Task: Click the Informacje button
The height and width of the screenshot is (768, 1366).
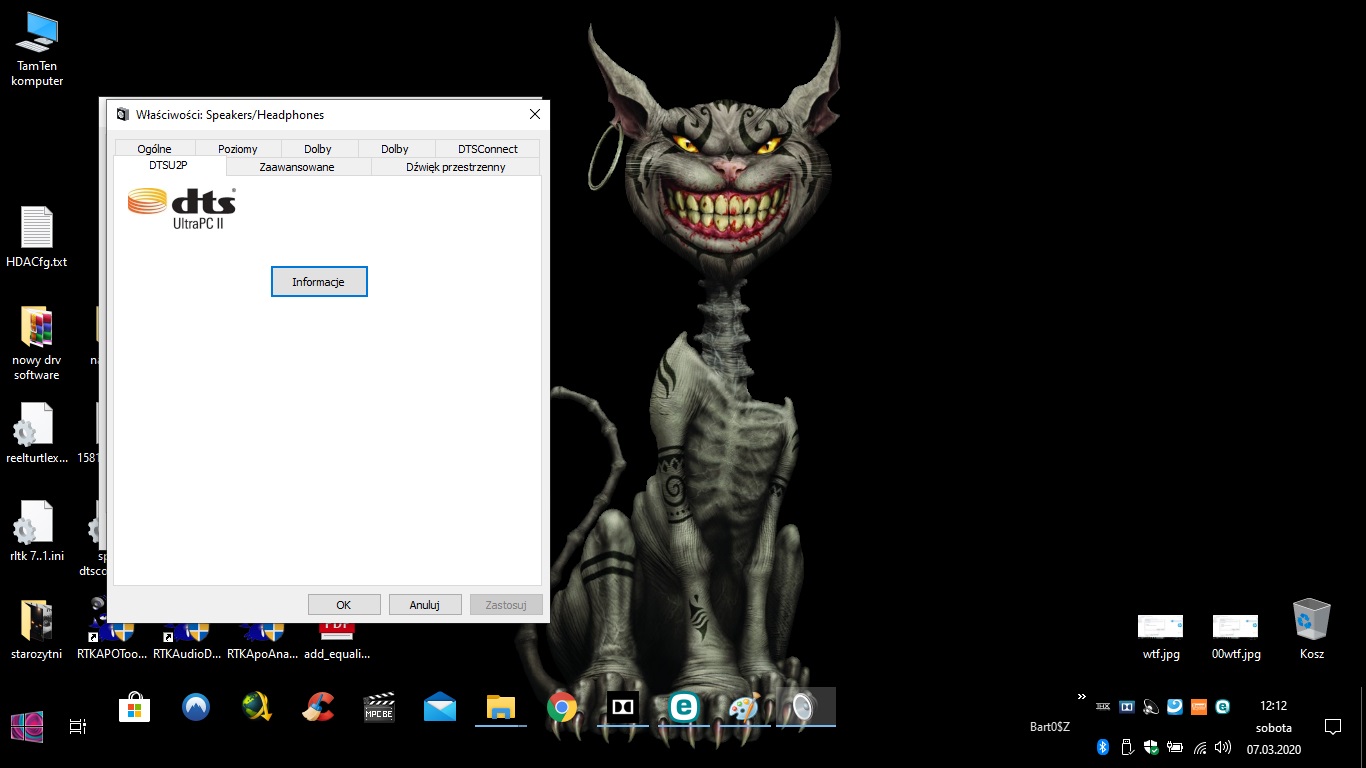Action: point(319,282)
